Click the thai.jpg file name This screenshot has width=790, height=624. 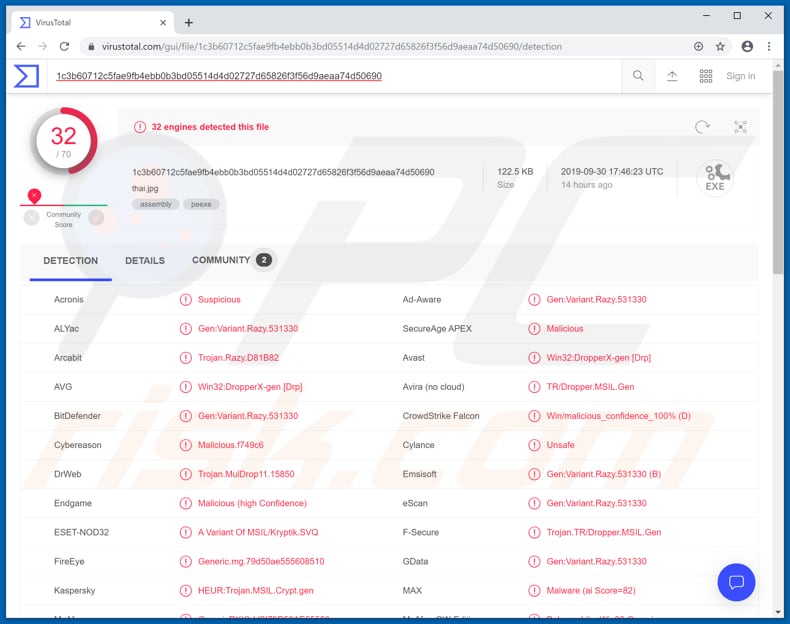(x=145, y=188)
